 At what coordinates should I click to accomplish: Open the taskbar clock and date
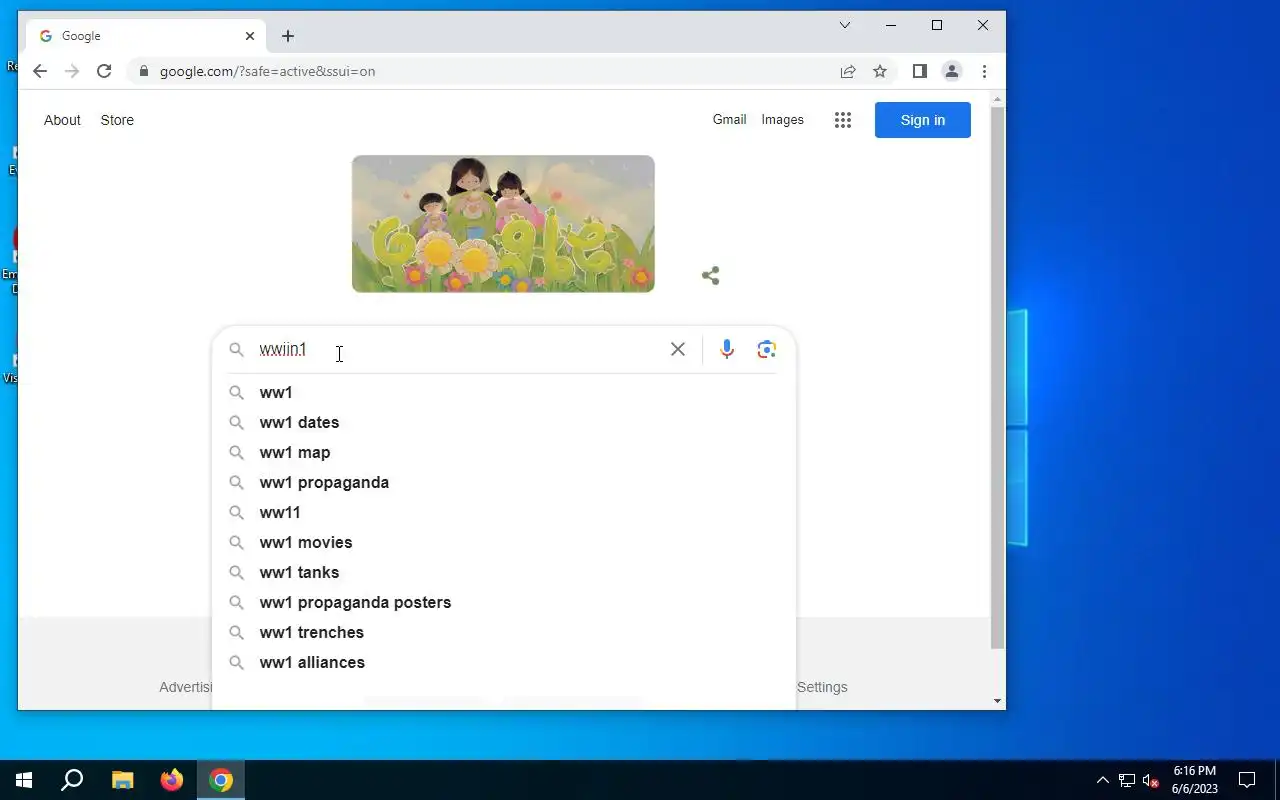[1194, 780]
